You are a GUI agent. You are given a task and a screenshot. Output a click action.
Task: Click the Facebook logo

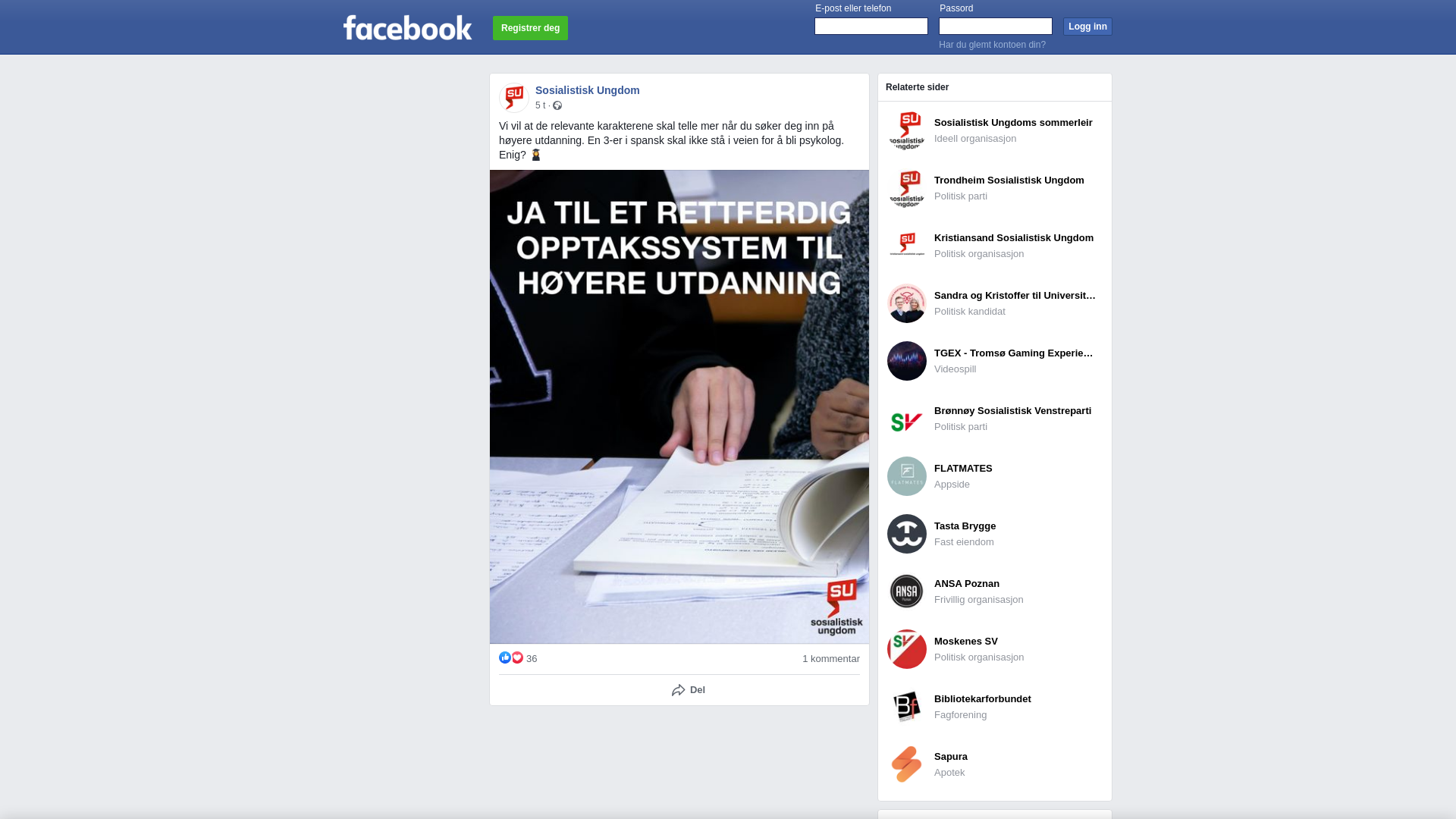tap(407, 28)
